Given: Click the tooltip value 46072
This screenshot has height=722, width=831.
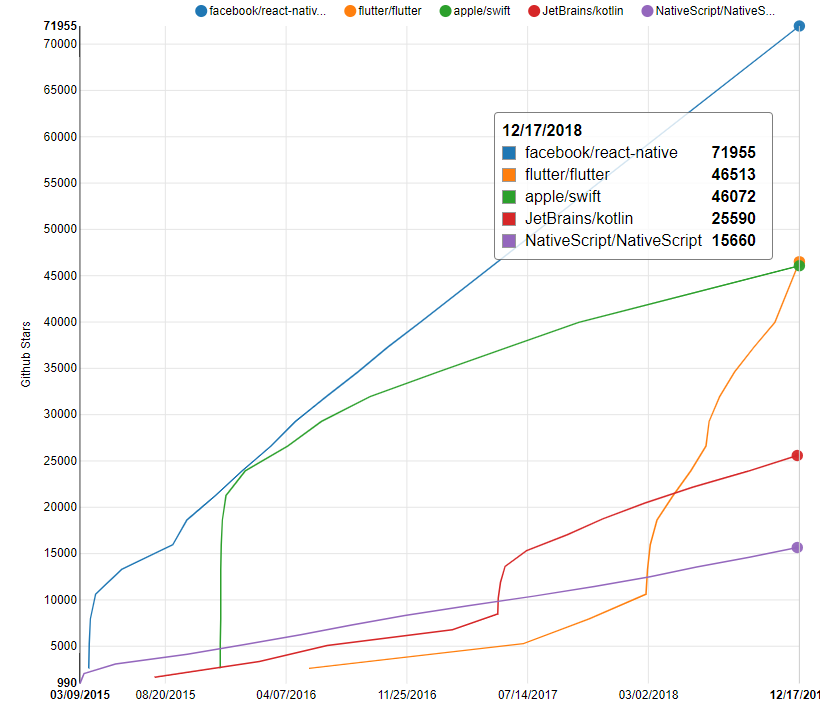Looking at the screenshot, I should [x=733, y=197].
